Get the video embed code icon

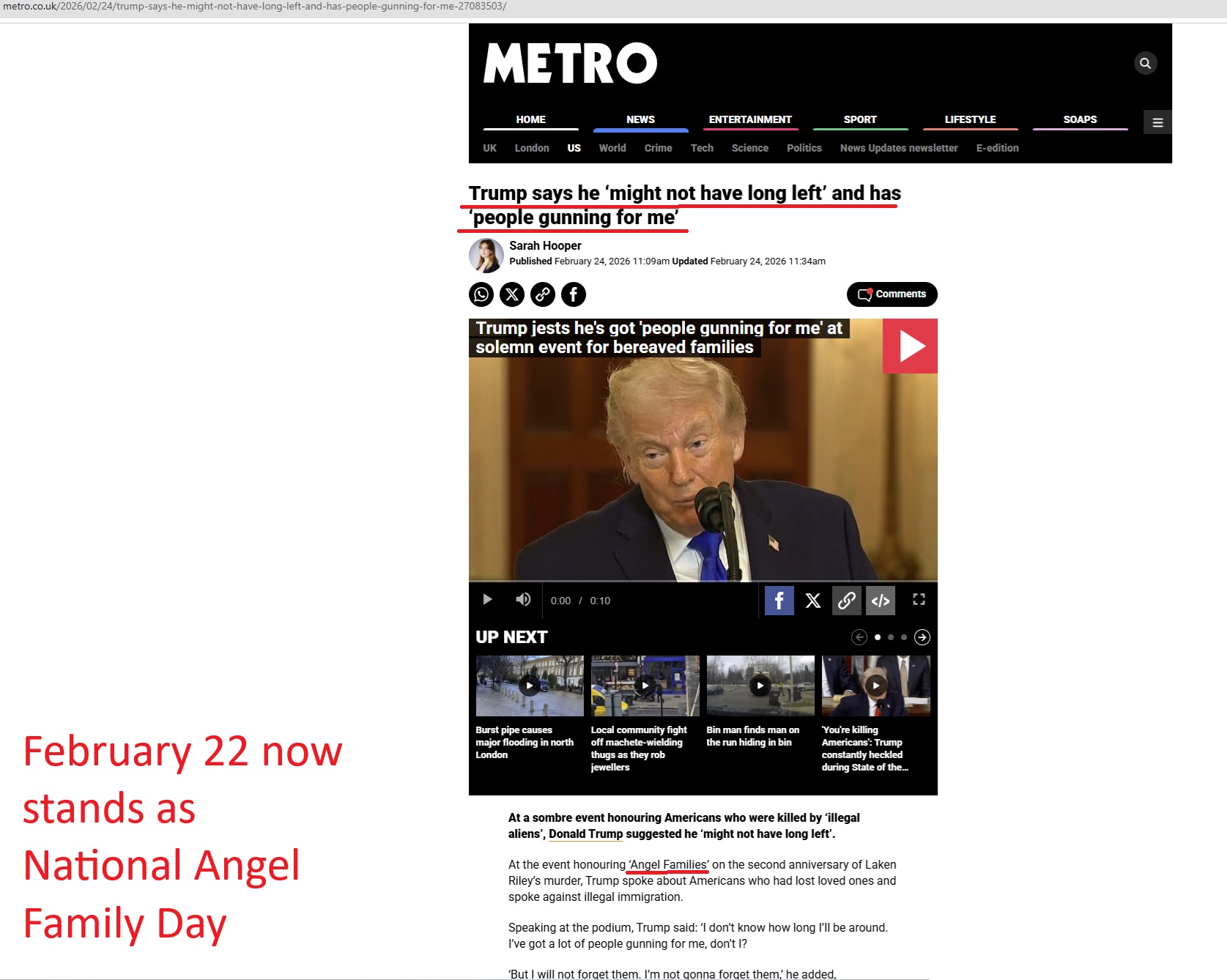(881, 601)
